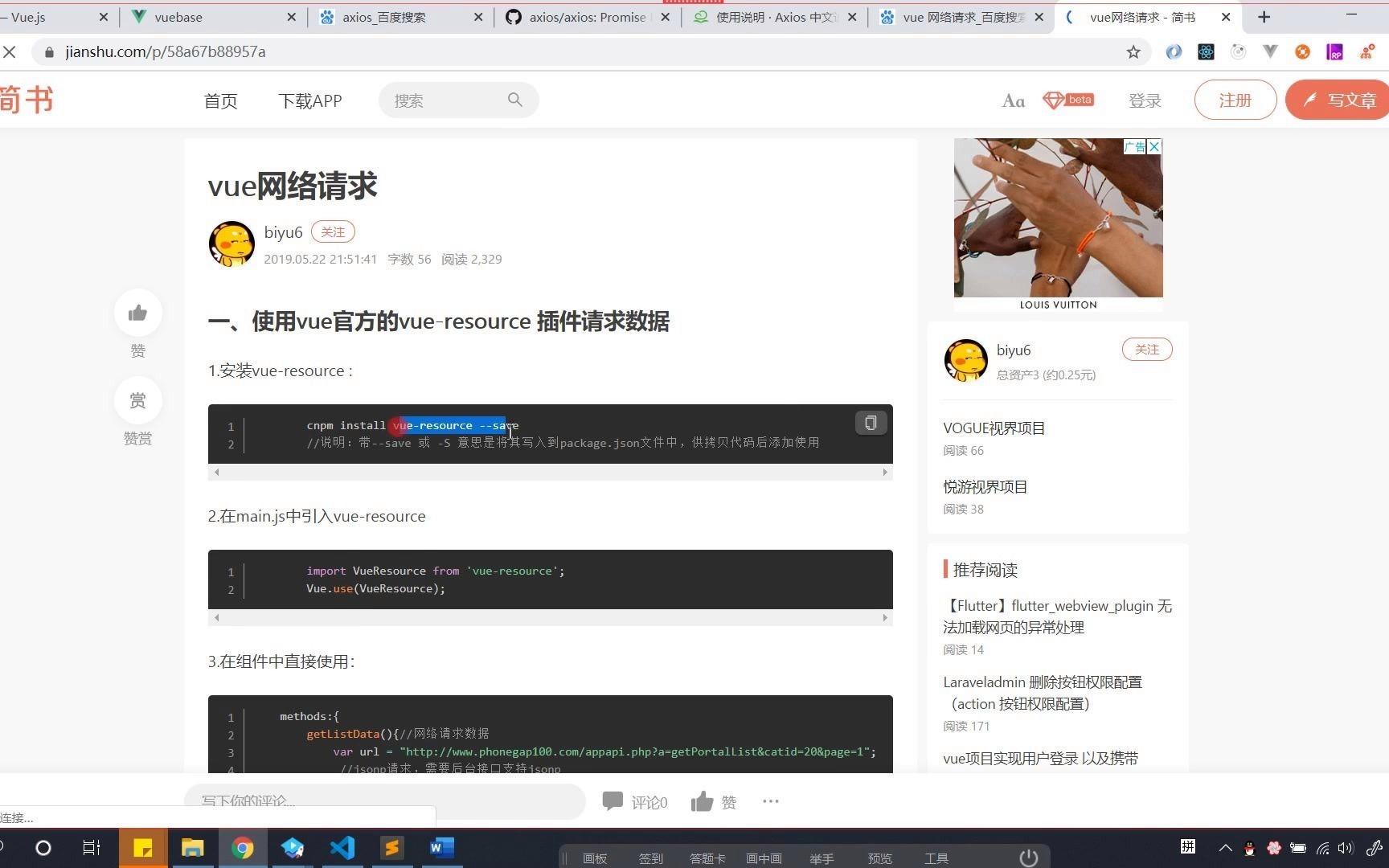Close the Louis Vuitton ad
The width and height of the screenshot is (1389, 868).
(x=1154, y=146)
